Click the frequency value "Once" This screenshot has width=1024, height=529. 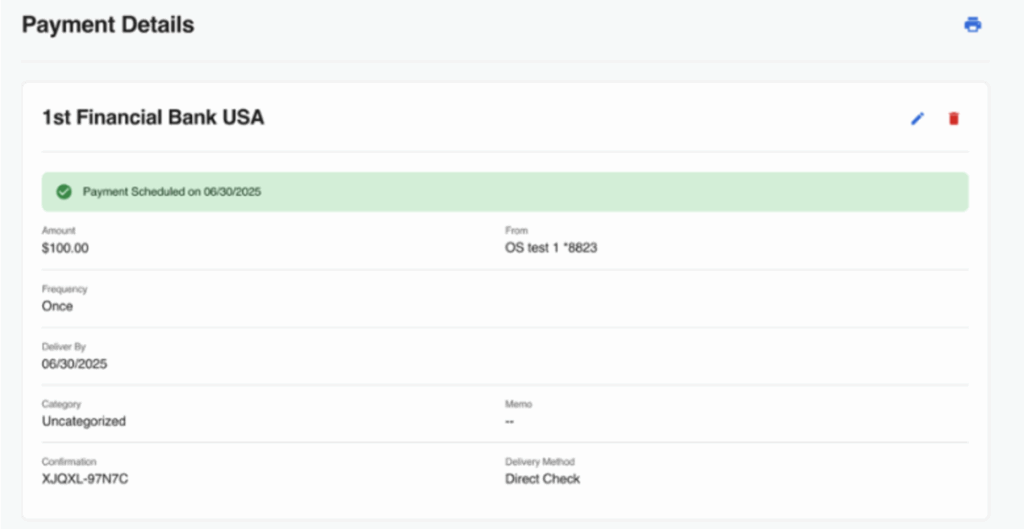tap(57, 306)
